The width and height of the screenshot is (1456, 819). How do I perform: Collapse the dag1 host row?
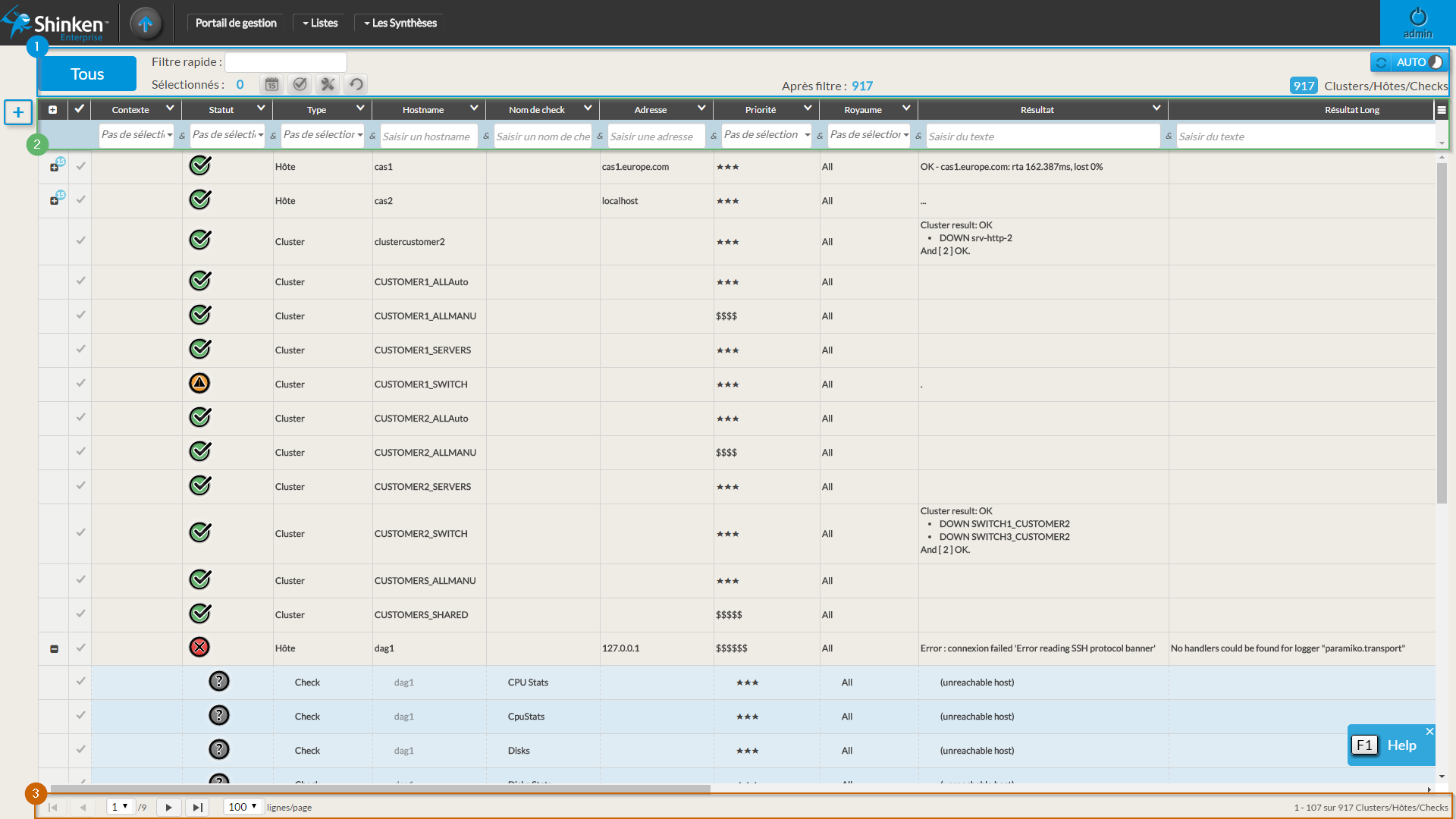(54, 649)
